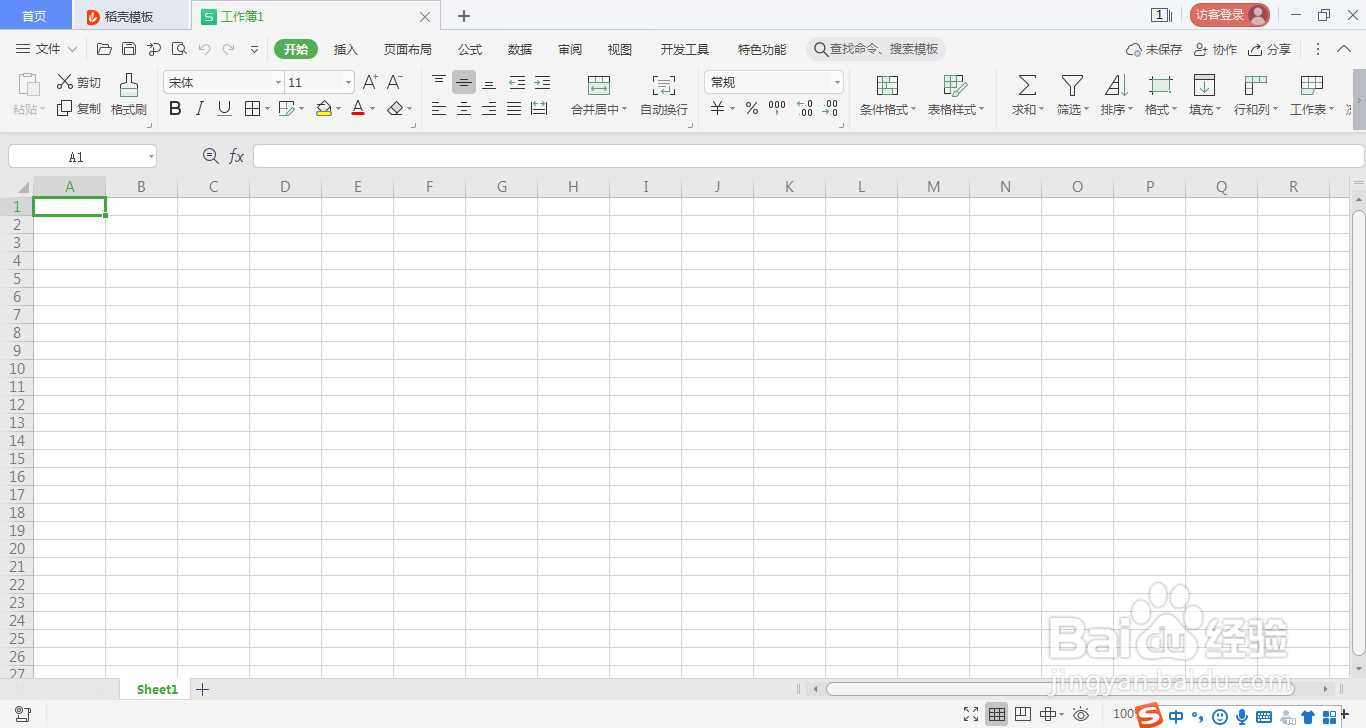Click the Insert Function fx icon

(x=237, y=156)
